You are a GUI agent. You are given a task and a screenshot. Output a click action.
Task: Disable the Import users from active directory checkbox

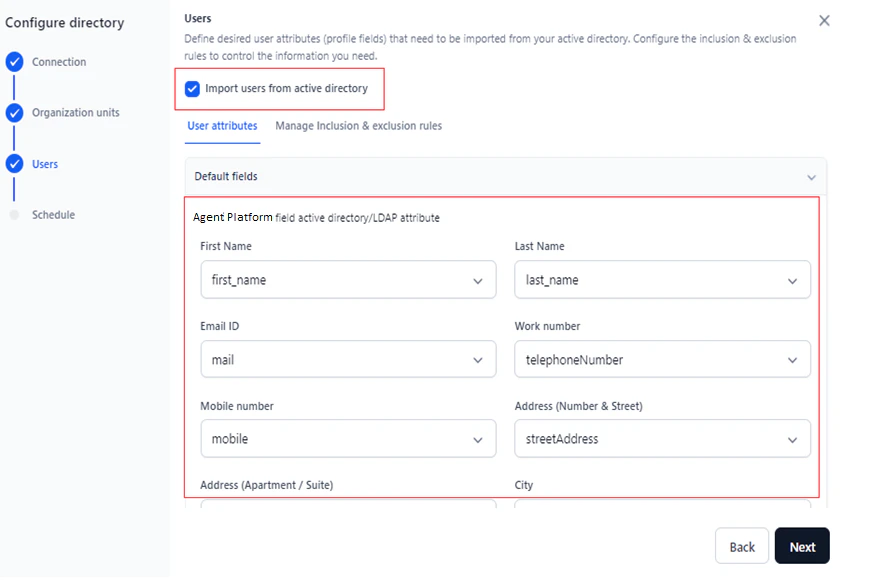(x=192, y=89)
